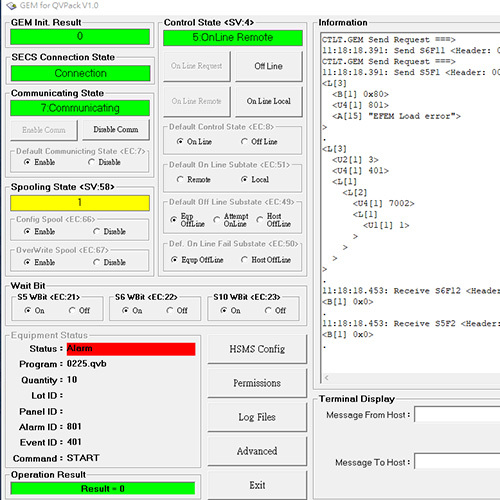Click the yellow Spooling State indicator
Viewport: 500px width, 500px height.
click(80, 203)
